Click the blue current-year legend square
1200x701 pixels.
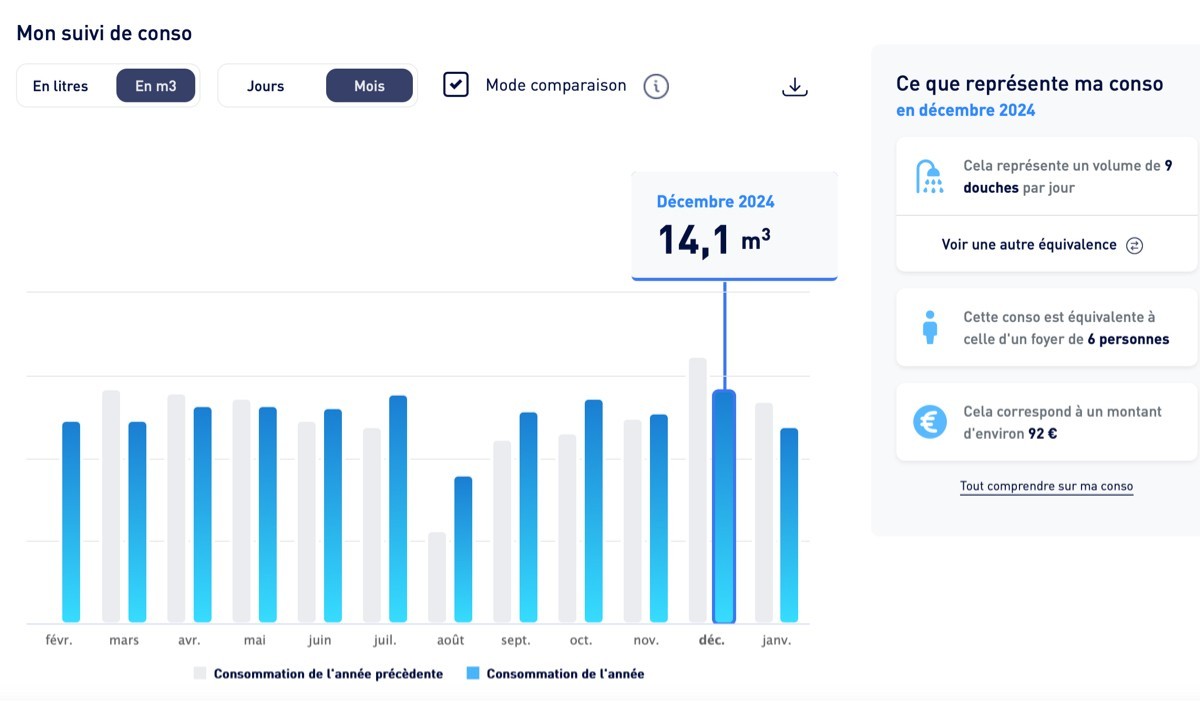pyautogui.click(x=473, y=674)
